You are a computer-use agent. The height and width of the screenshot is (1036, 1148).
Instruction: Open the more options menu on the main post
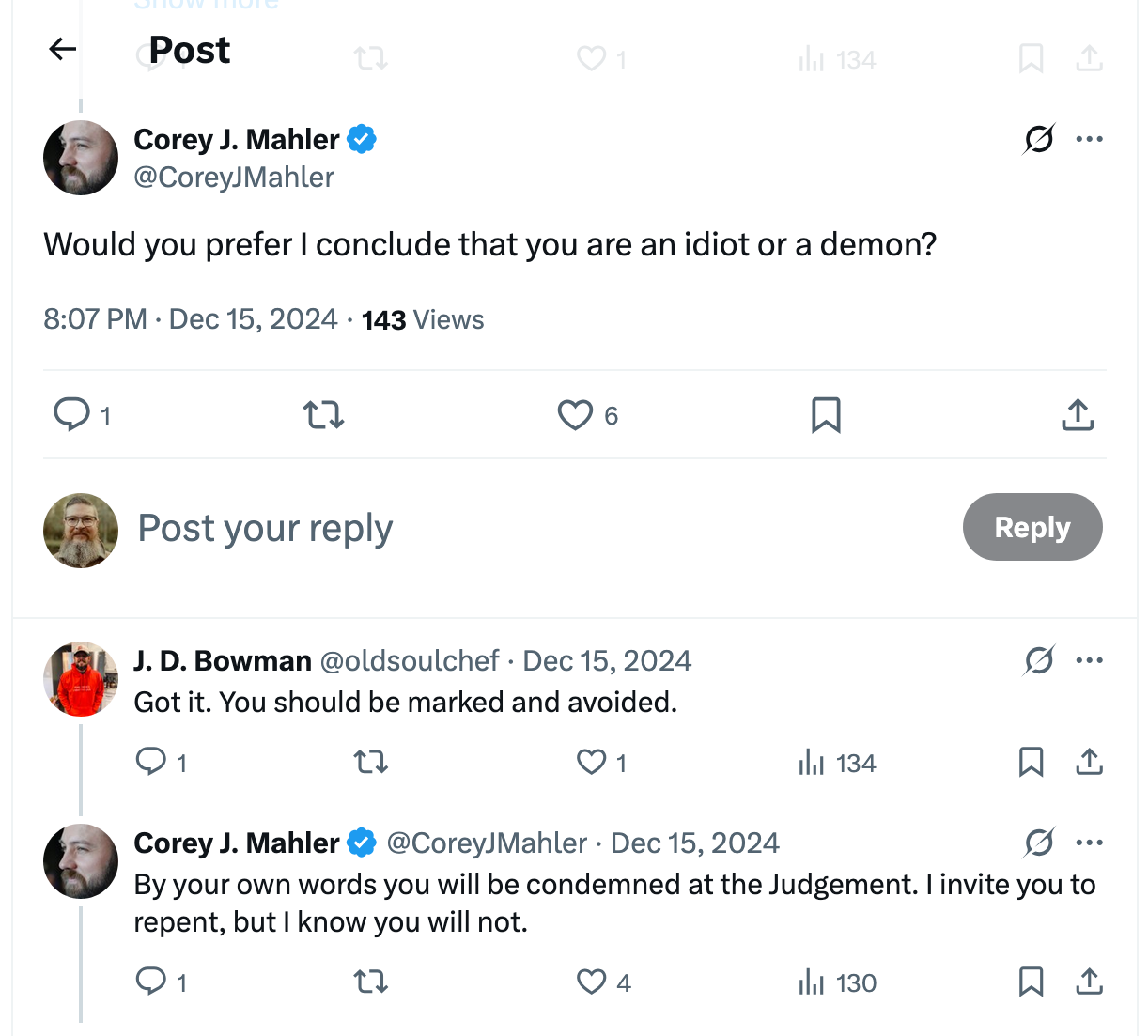pyautogui.click(x=1090, y=138)
